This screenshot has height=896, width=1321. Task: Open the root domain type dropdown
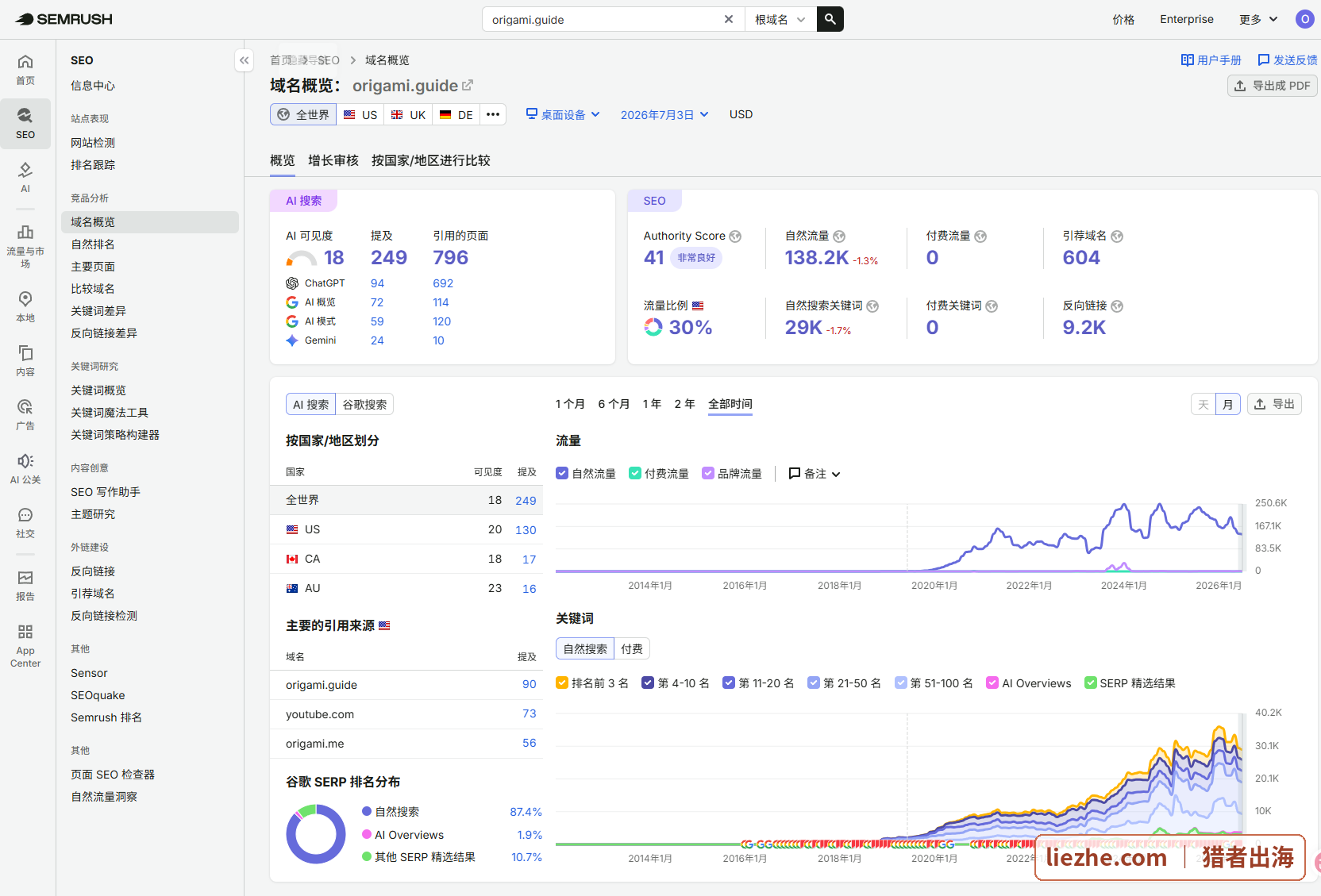coord(780,19)
